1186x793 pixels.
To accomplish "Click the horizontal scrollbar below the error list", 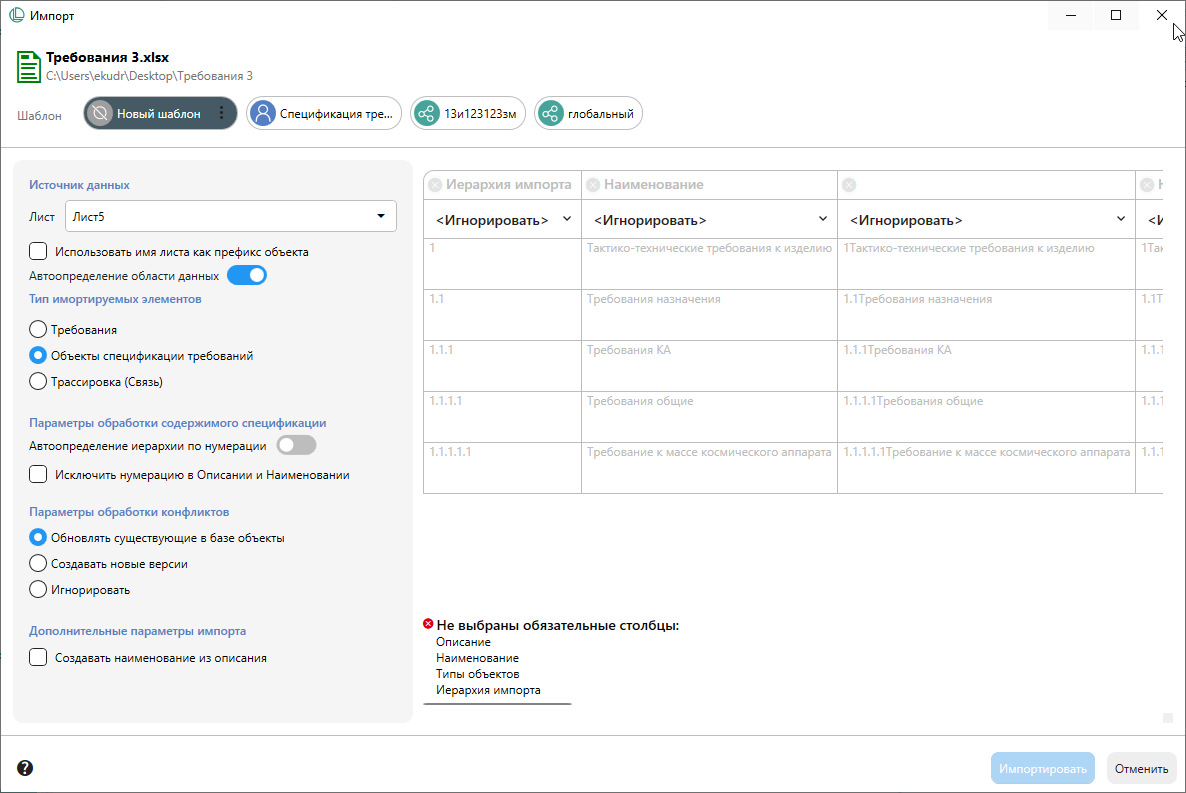I will 498,704.
